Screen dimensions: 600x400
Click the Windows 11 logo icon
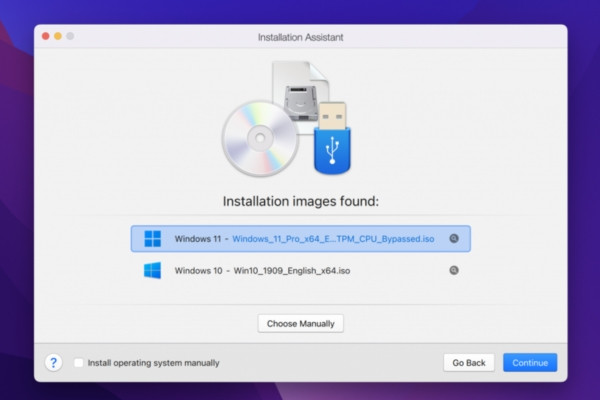click(152, 238)
